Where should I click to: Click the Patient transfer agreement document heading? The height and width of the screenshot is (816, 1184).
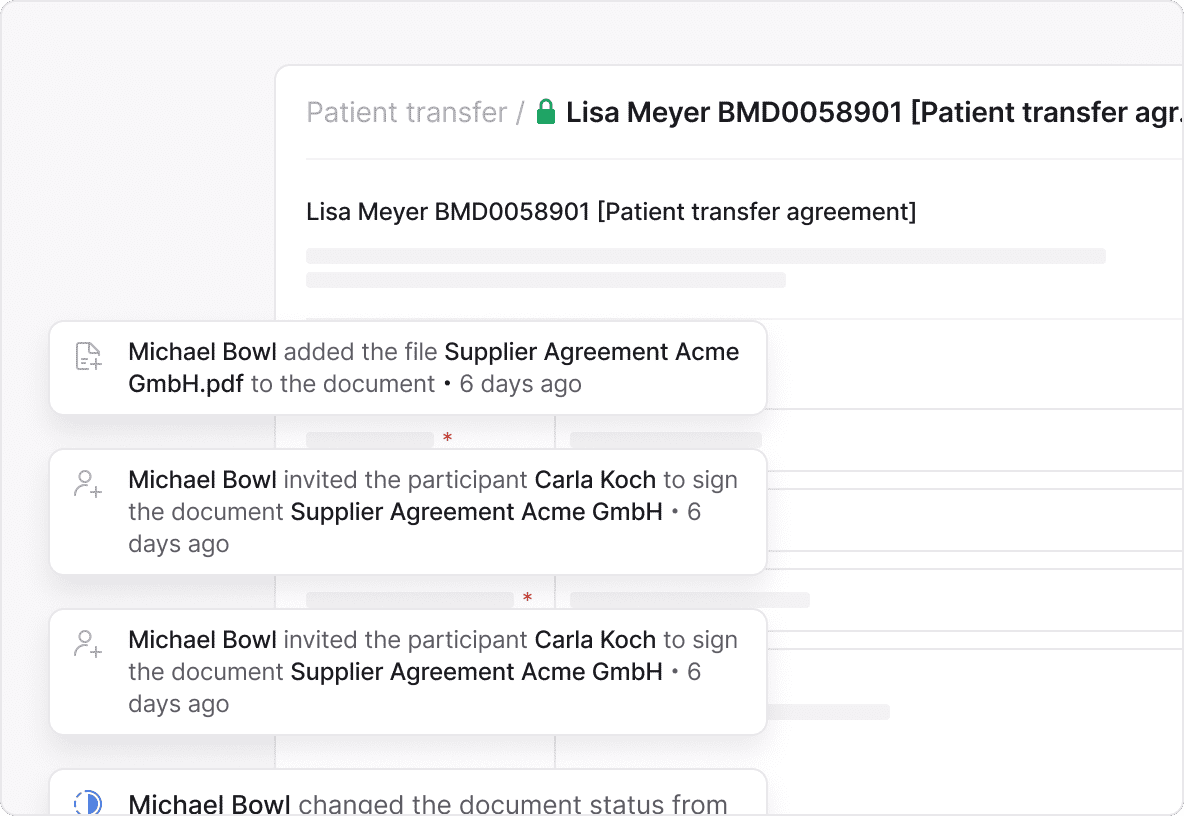pos(611,212)
